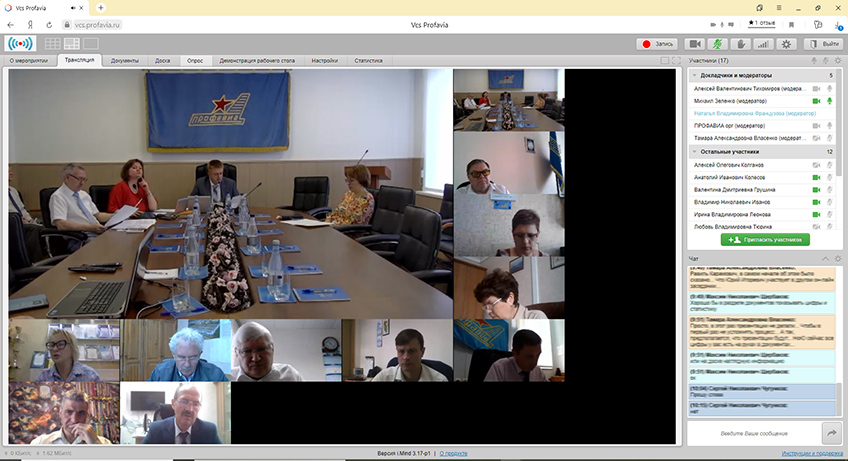This screenshot has height=461, width=848.
Task: Toggle camera for Алексей Олегович Колганов
Action: 817,165
